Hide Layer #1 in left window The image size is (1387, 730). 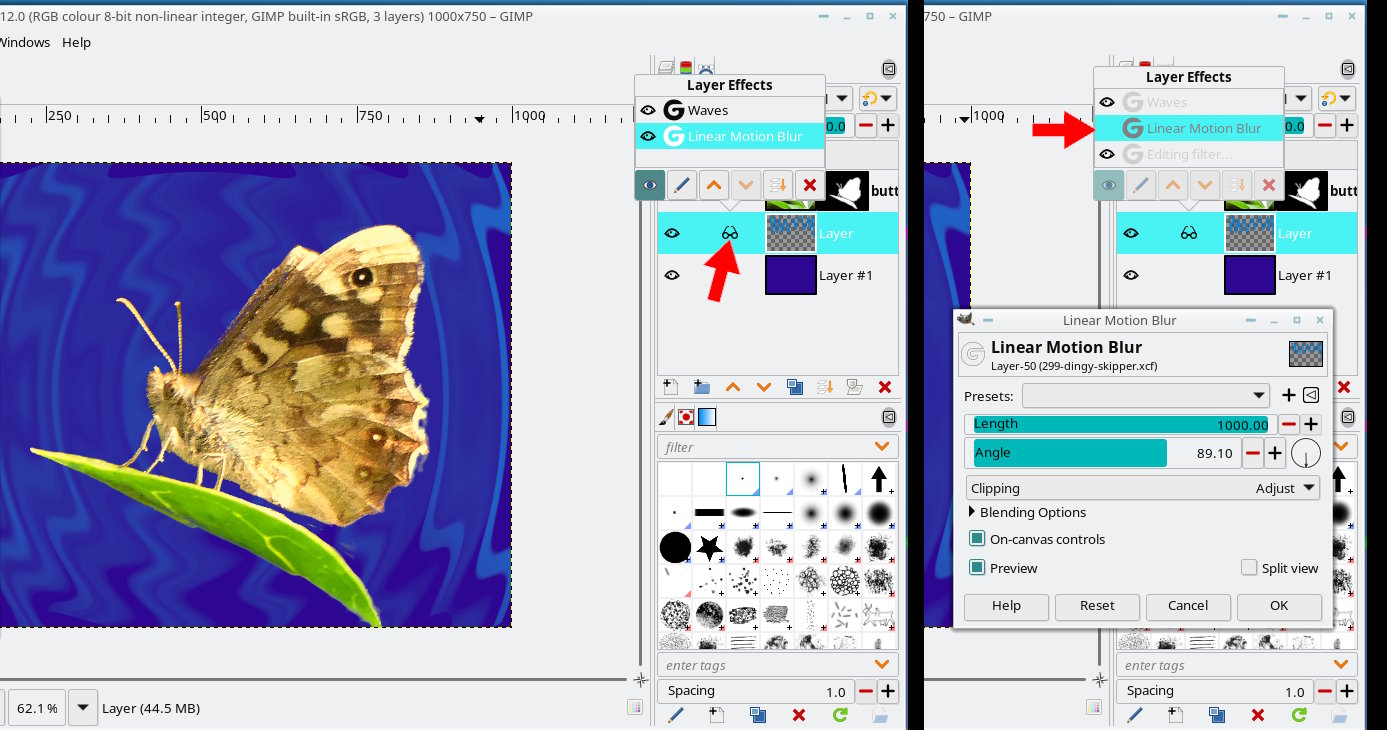coord(672,275)
